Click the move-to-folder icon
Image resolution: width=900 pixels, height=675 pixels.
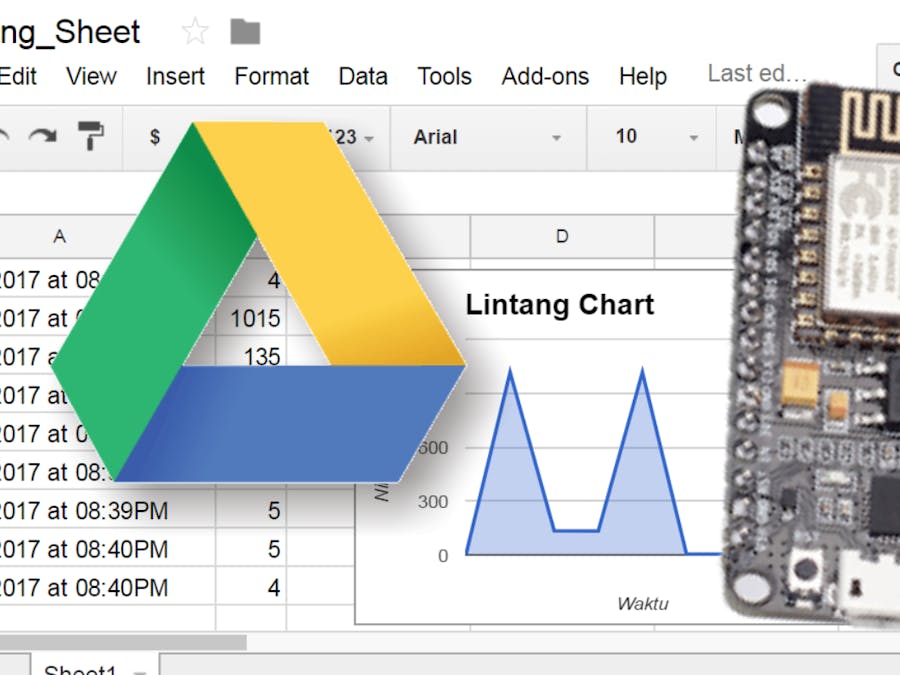245,32
